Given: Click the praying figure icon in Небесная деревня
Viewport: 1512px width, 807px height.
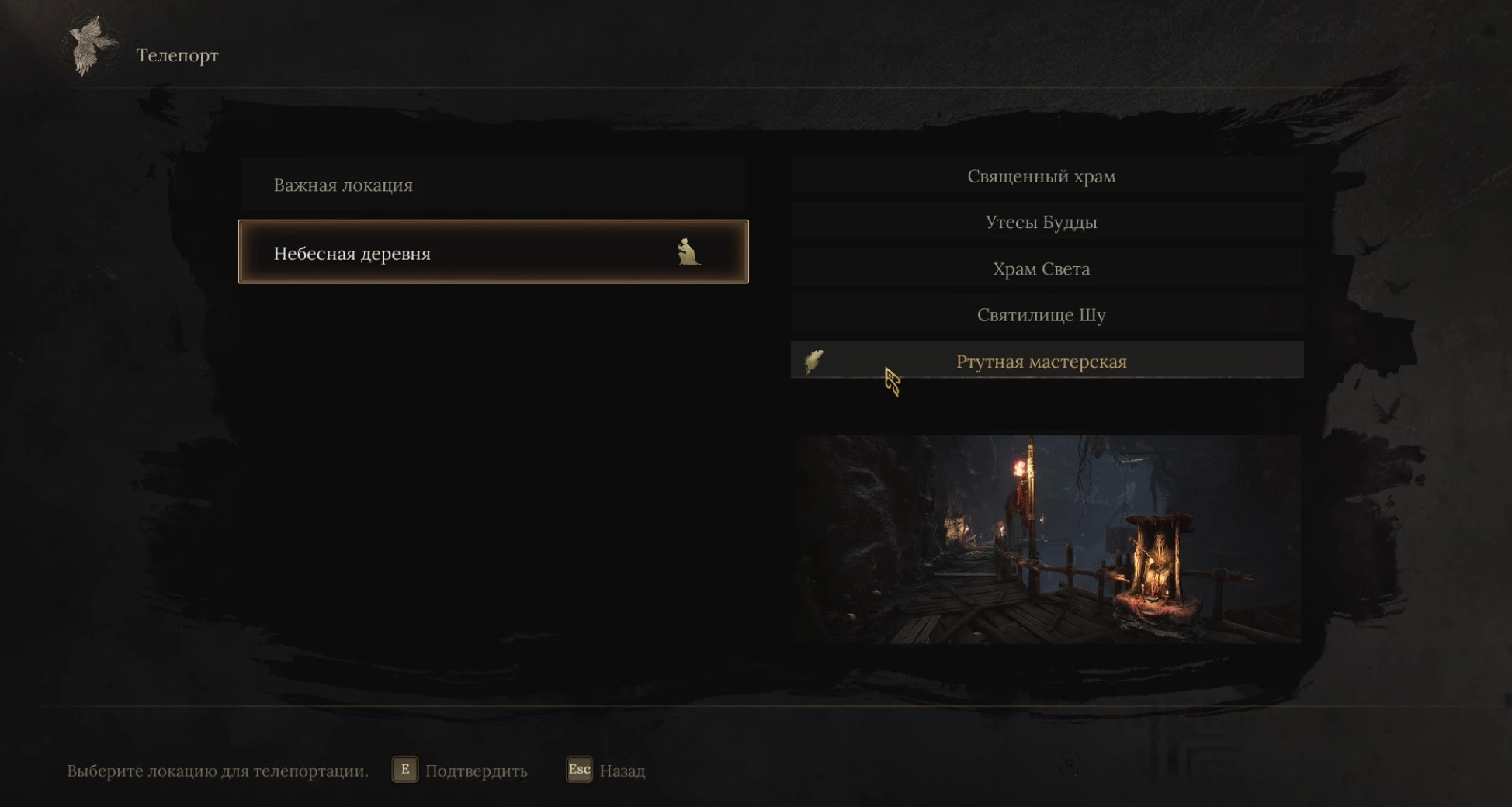Looking at the screenshot, I should point(688,252).
